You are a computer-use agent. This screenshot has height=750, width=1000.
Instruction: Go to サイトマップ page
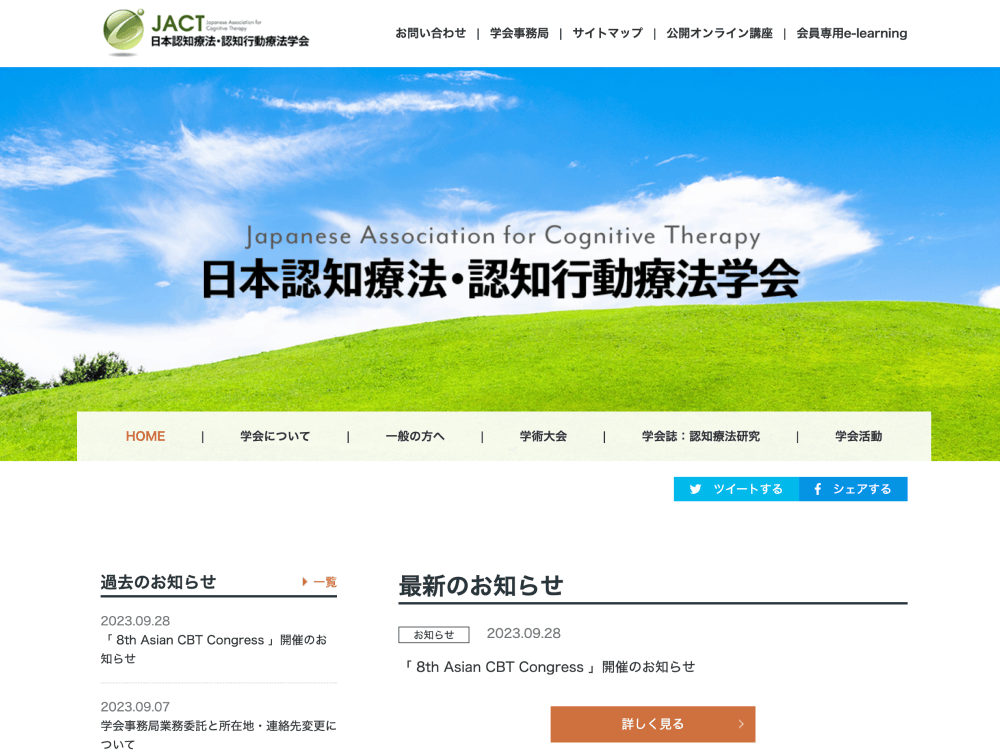click(607, 33)
